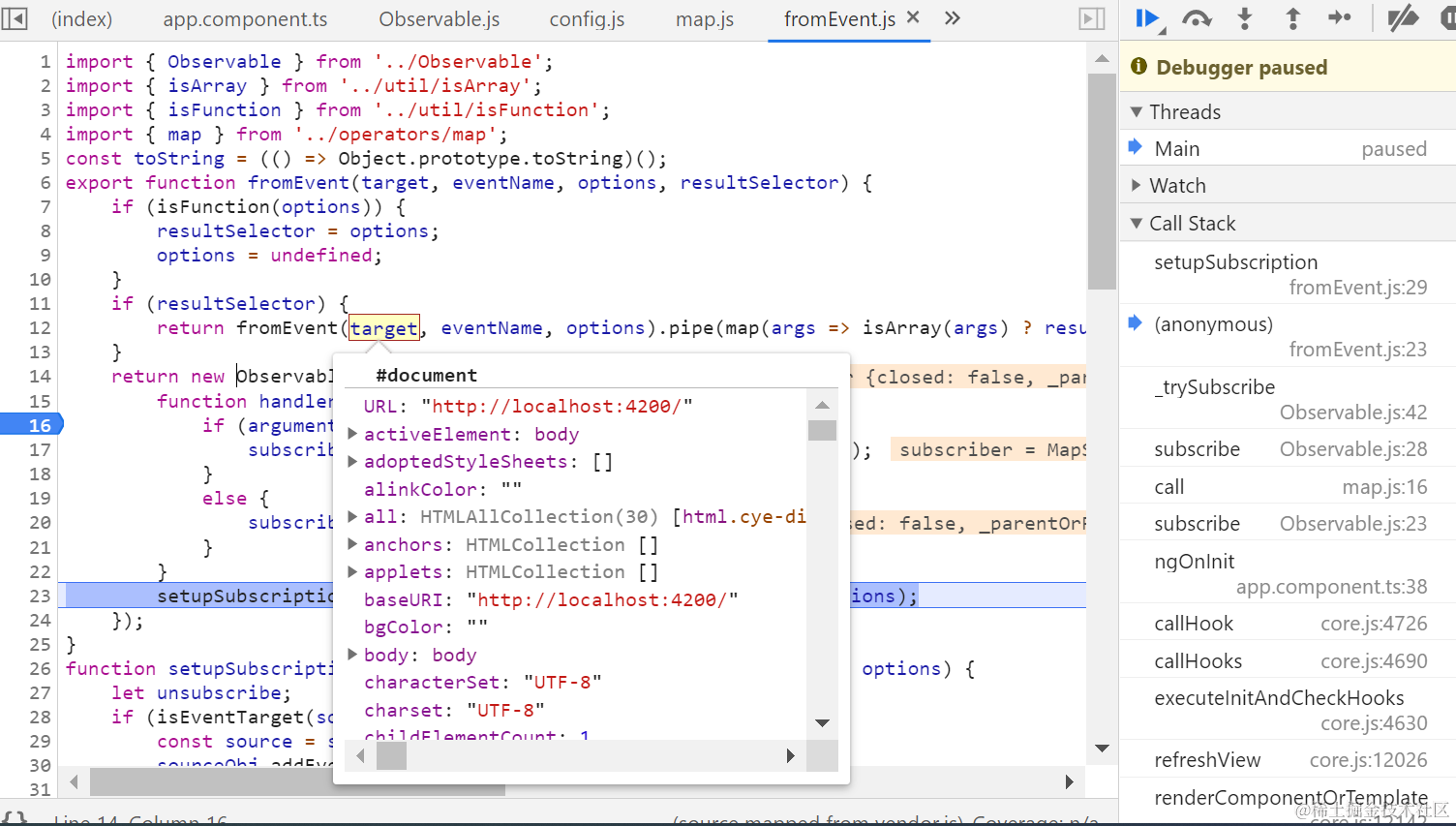Click the up arrow of popup scrollbar
This screenshot has width=1456, height=826.
[822, 405]
